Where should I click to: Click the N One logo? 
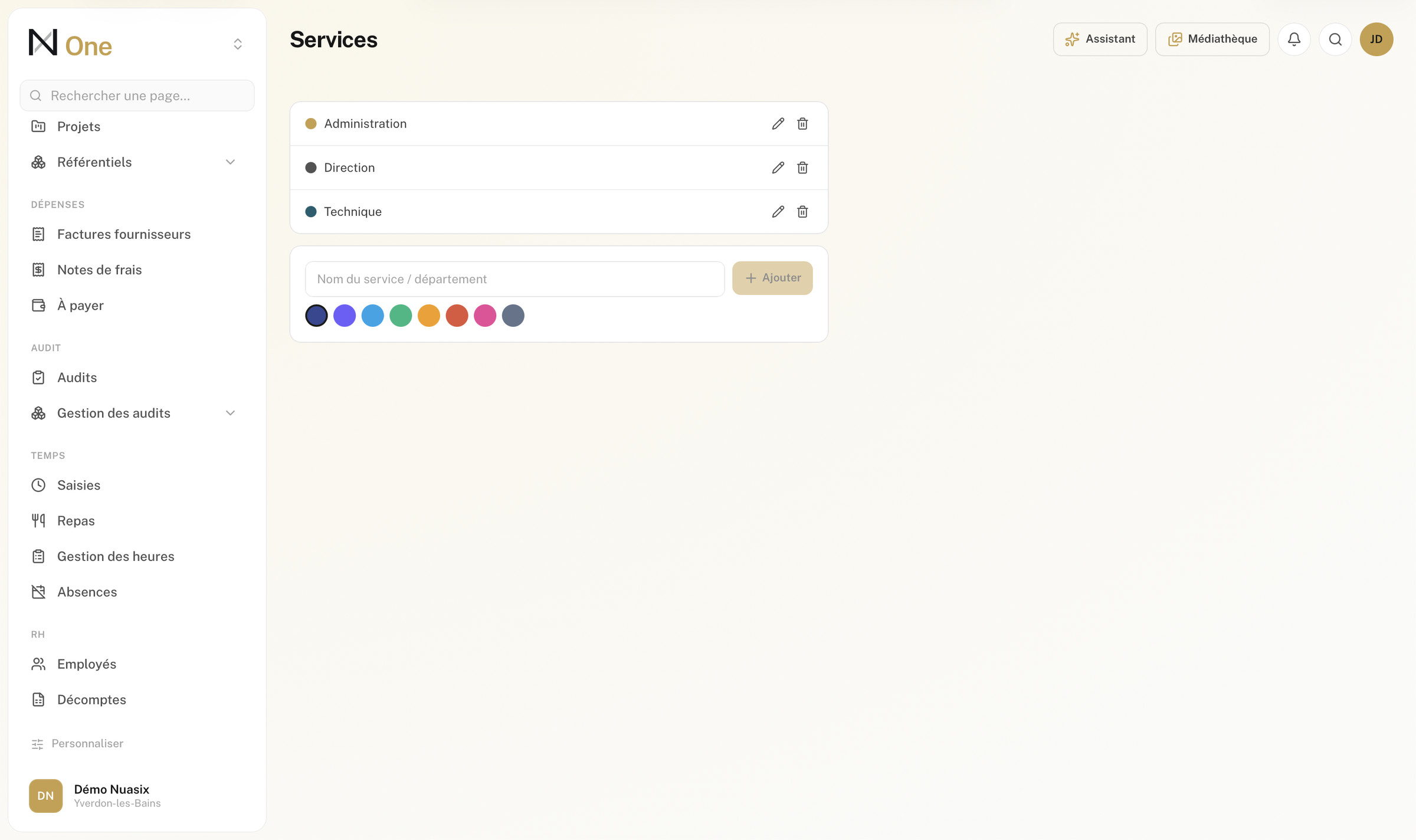click(70, 44)
